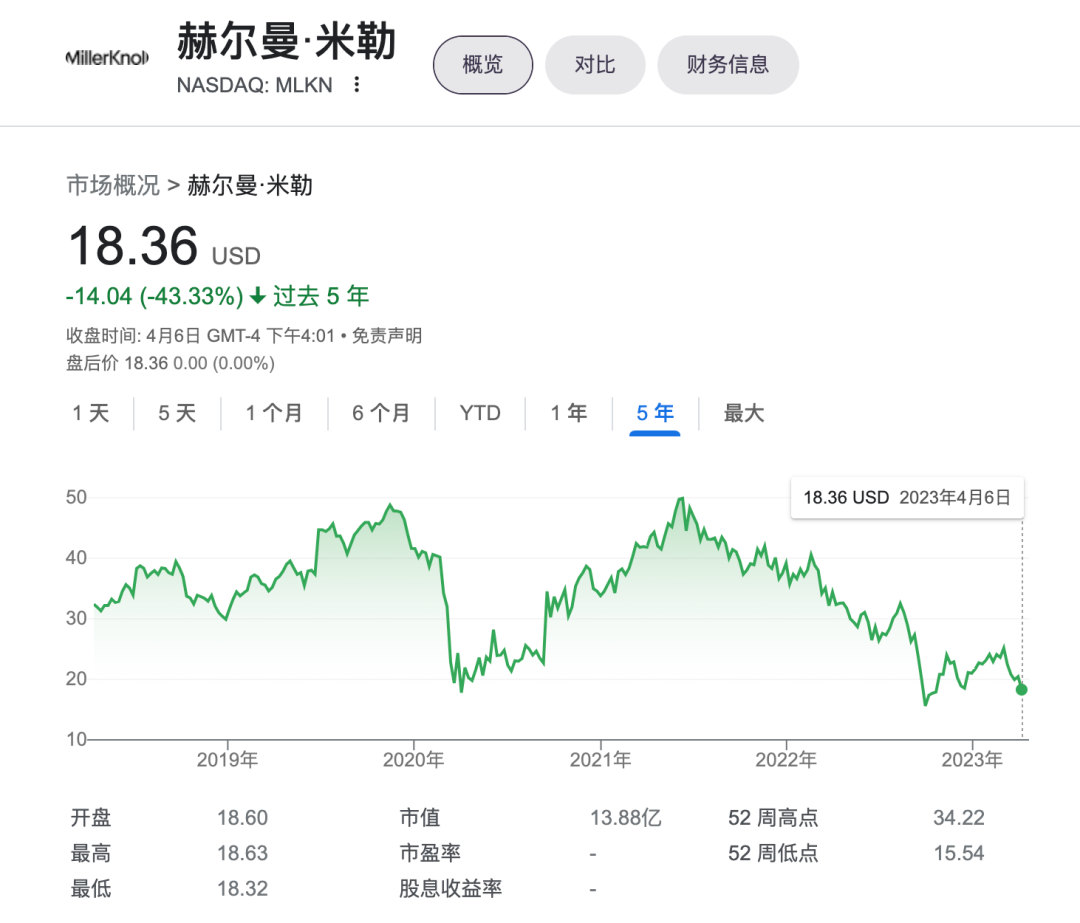Click the 开盘 open label

point(91,818)
